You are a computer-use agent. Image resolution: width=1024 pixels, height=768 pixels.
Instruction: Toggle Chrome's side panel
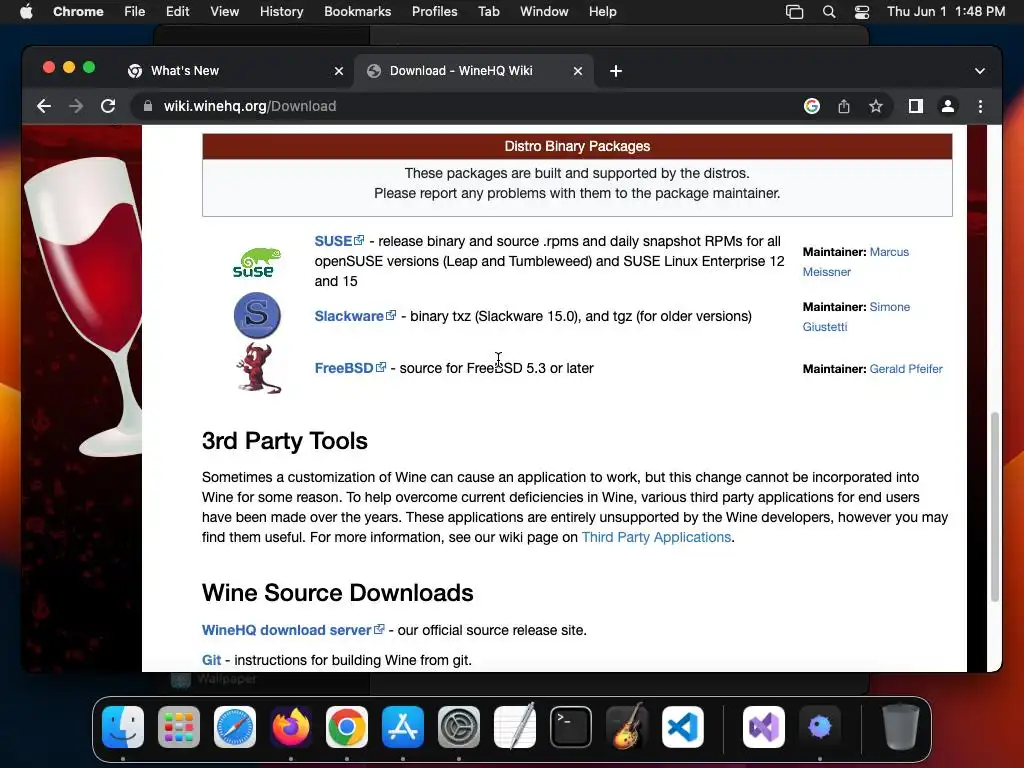coord(916,106)
